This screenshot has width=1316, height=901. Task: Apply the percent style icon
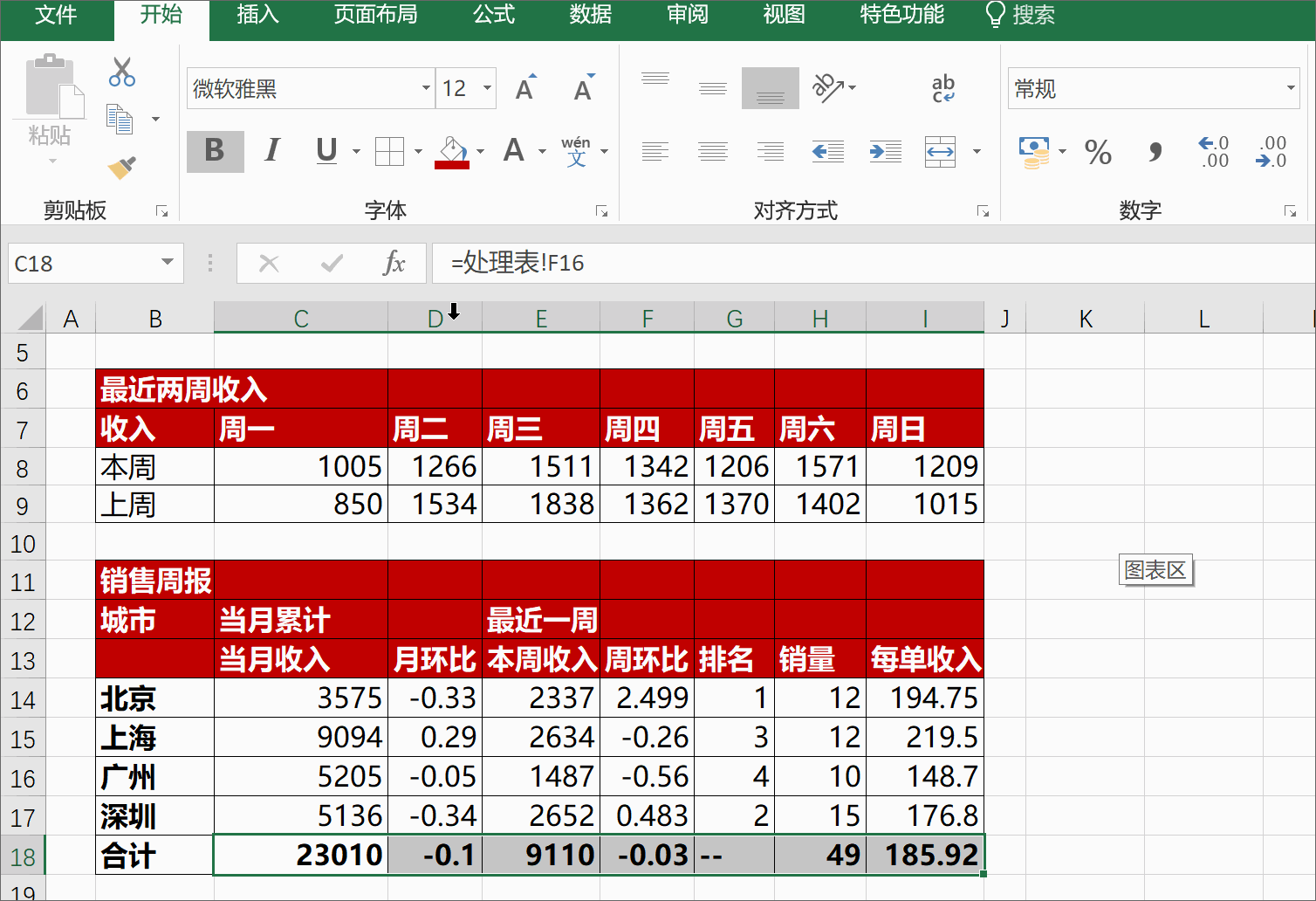coord(1098,153)
